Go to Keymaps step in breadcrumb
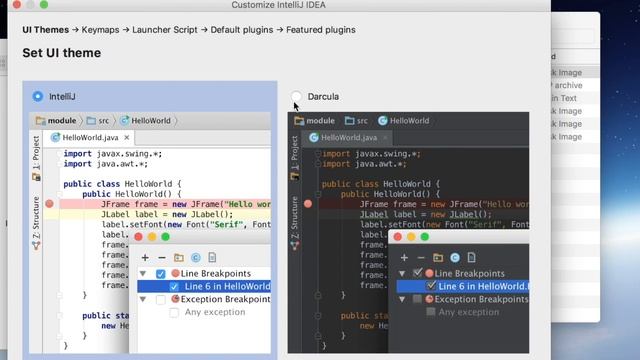The image size is (640, 360). pyautogui.click(x=100, y=30)
